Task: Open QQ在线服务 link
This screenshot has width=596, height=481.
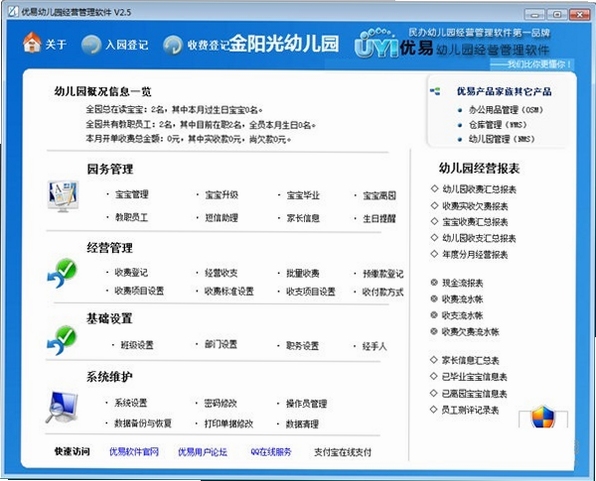Action: tap(271, 452)
